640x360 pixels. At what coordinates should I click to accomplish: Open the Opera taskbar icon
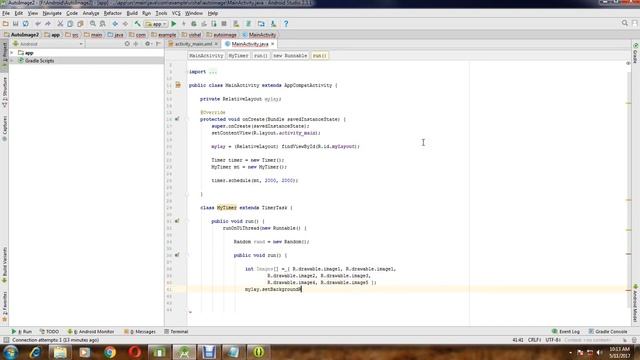click(135, 352)
